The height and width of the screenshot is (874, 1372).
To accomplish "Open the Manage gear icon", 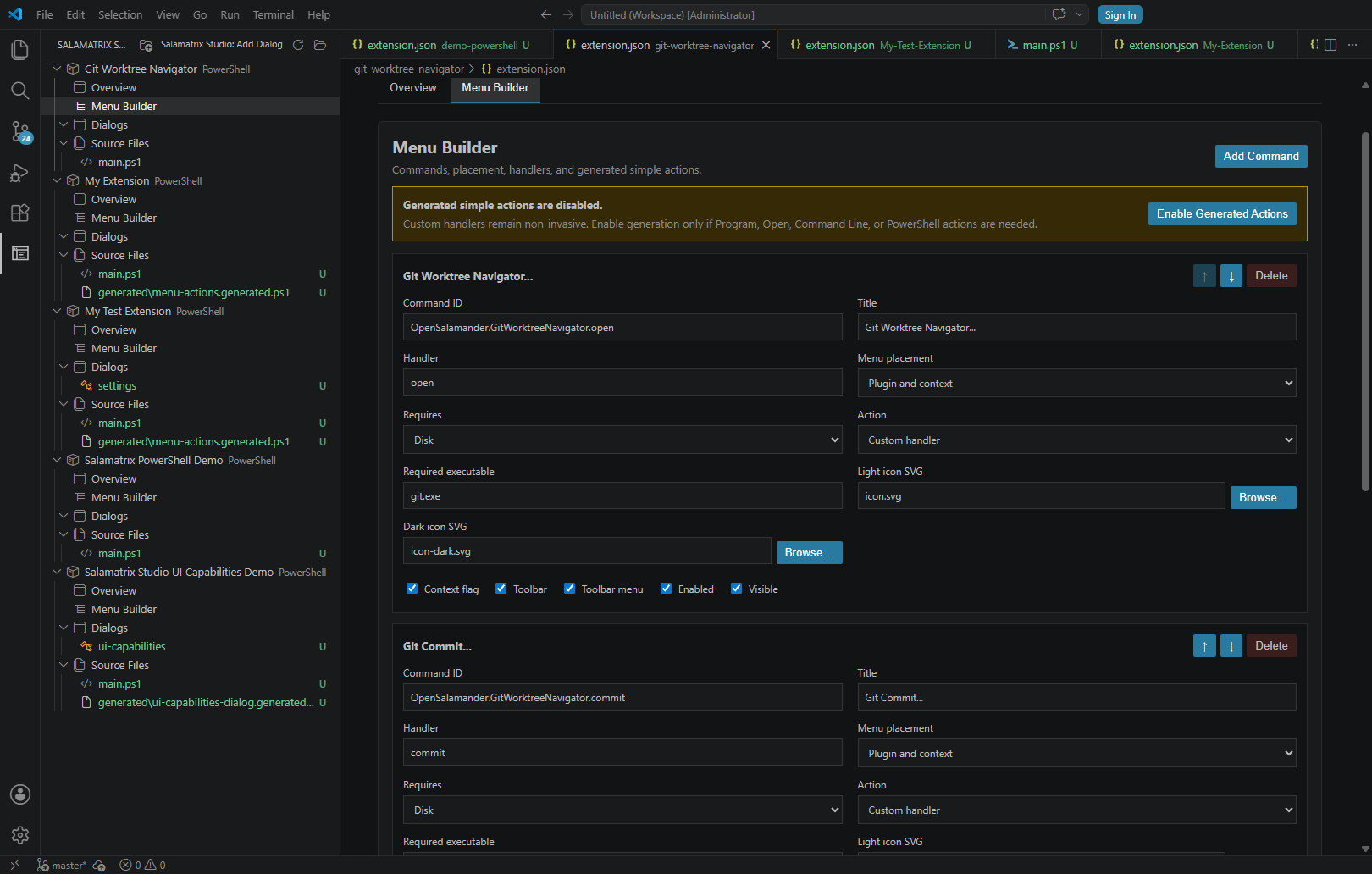I will click(20, 835).
